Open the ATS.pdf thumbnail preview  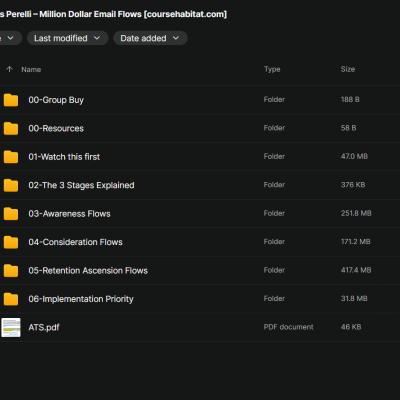[11, 327]
